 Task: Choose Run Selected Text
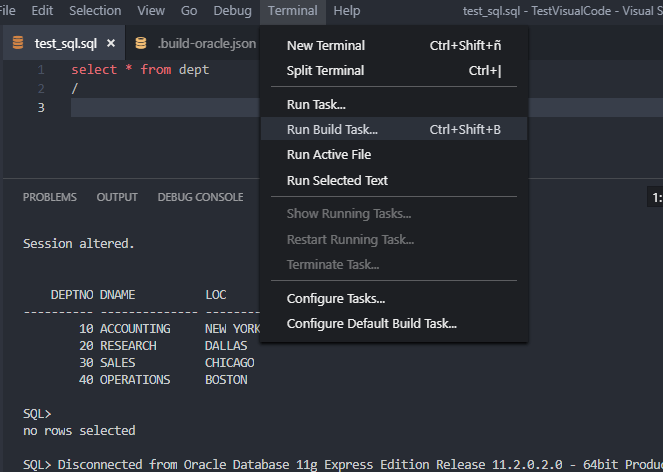[x=337, y=181]
